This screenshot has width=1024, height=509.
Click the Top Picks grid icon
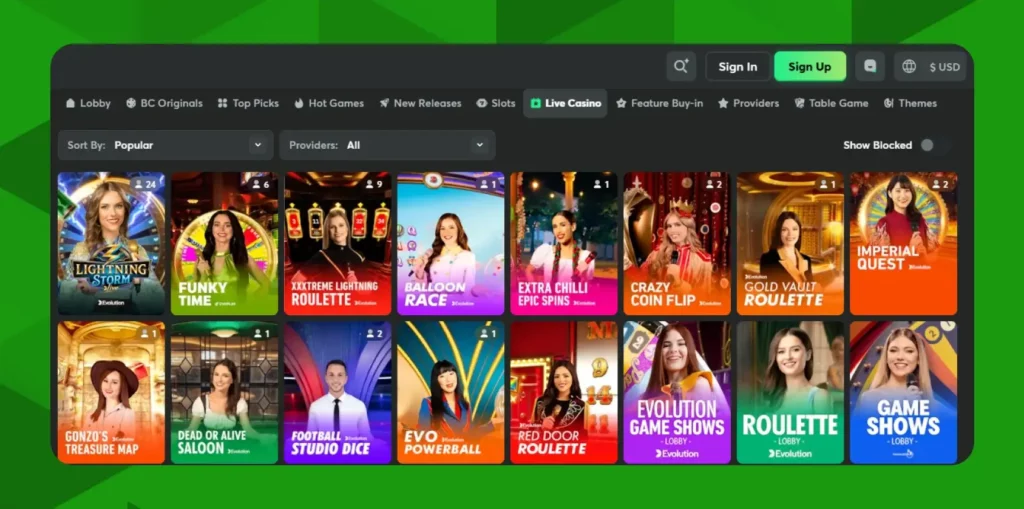[223, 103]
